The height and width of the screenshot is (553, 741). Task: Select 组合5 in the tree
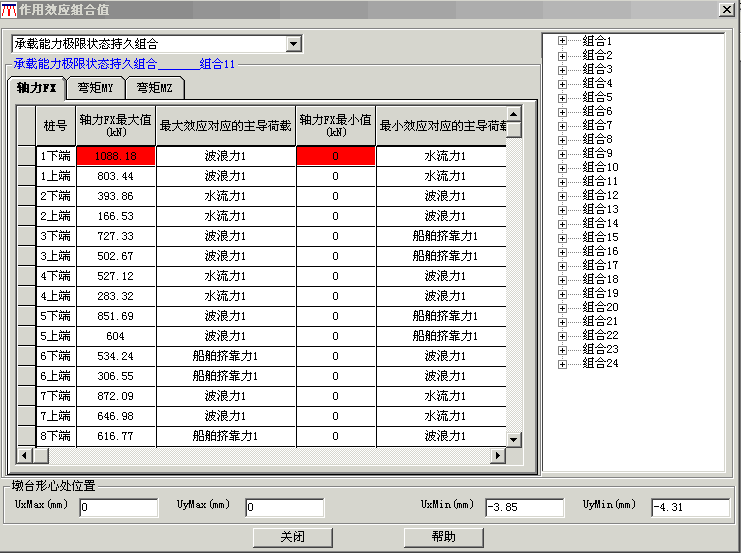[x=597, y=97]
